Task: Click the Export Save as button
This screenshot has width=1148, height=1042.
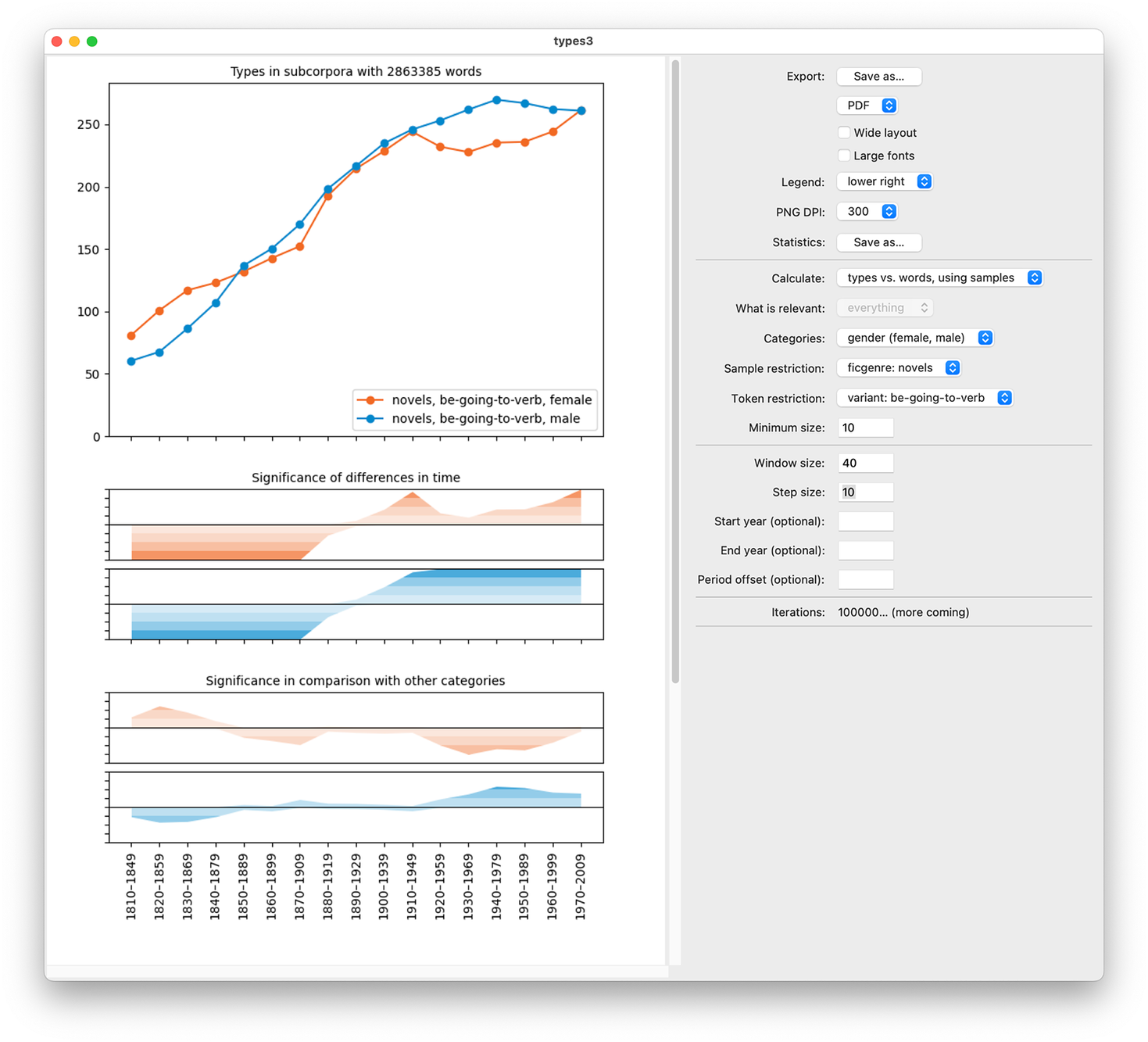Action: click(878, 77)
